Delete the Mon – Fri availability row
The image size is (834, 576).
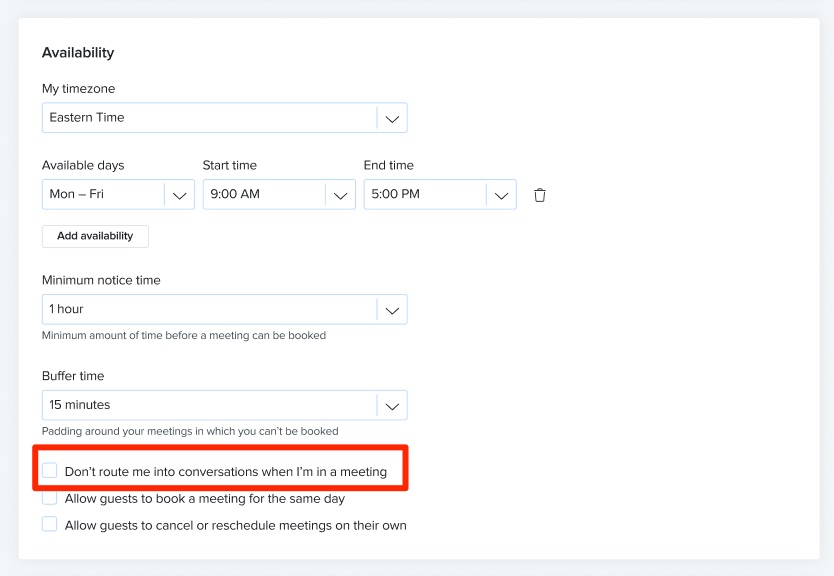tap(539, 195)
